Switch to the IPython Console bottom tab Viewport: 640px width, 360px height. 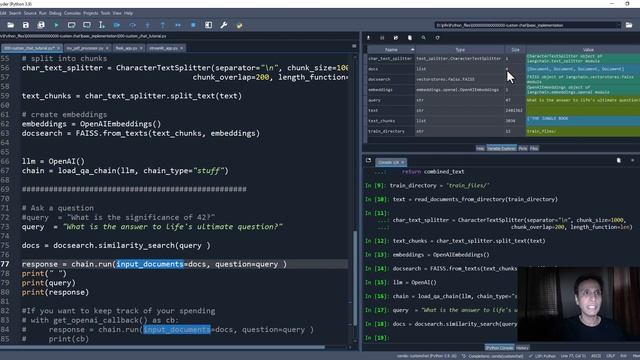499,348
